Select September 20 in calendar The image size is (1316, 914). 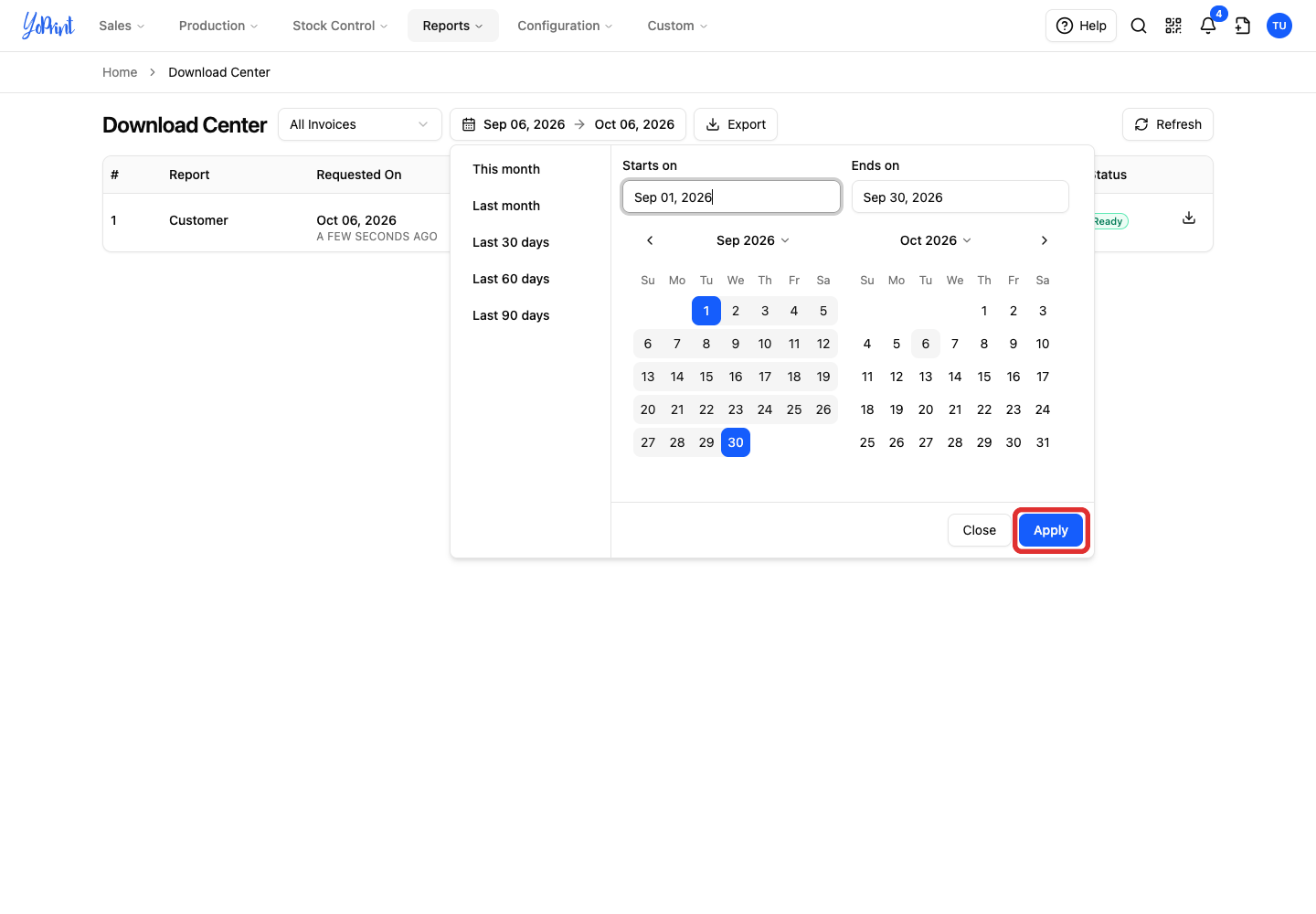(648, 409)
